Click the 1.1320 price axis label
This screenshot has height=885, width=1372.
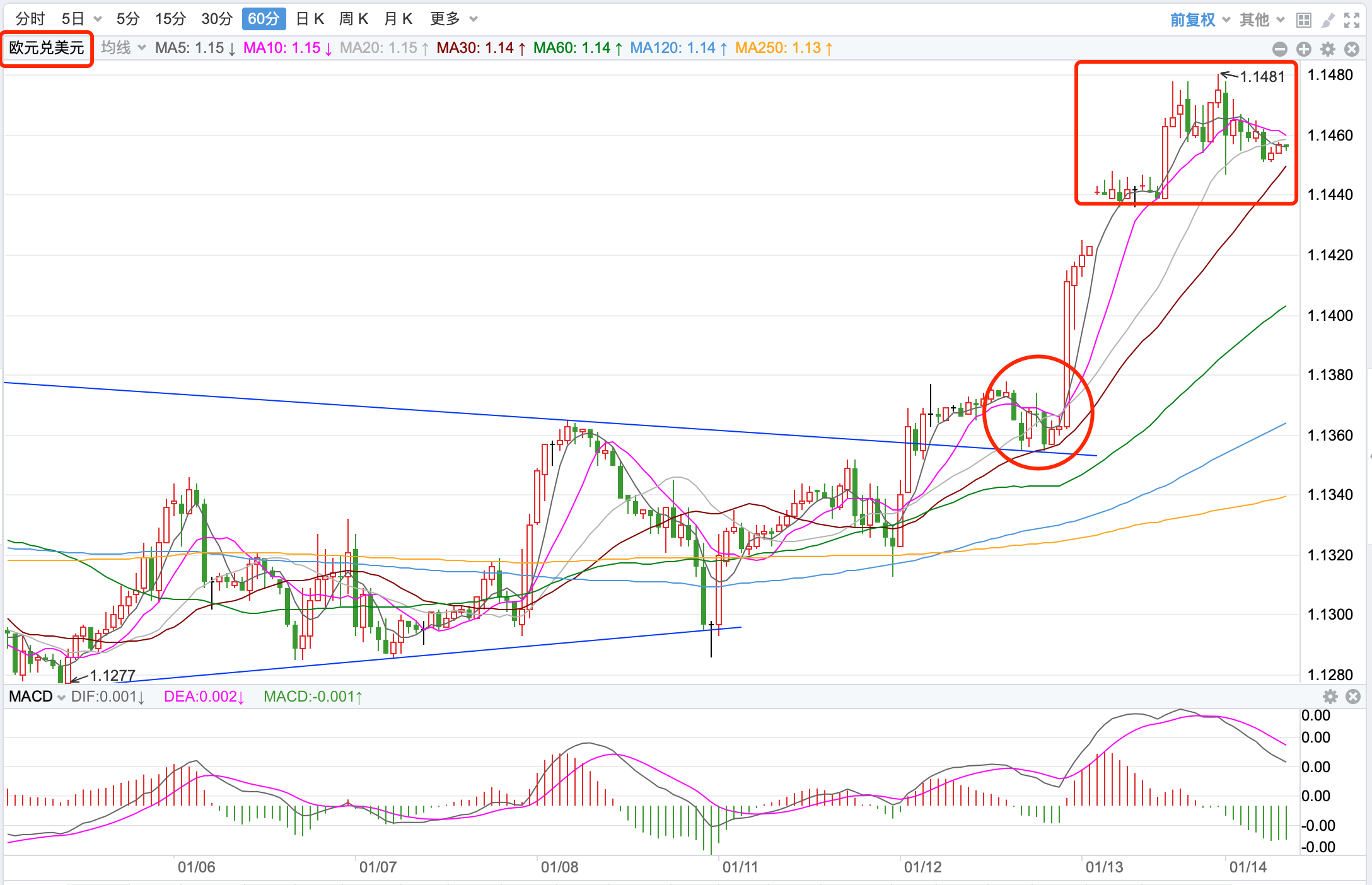(1330, 555)
